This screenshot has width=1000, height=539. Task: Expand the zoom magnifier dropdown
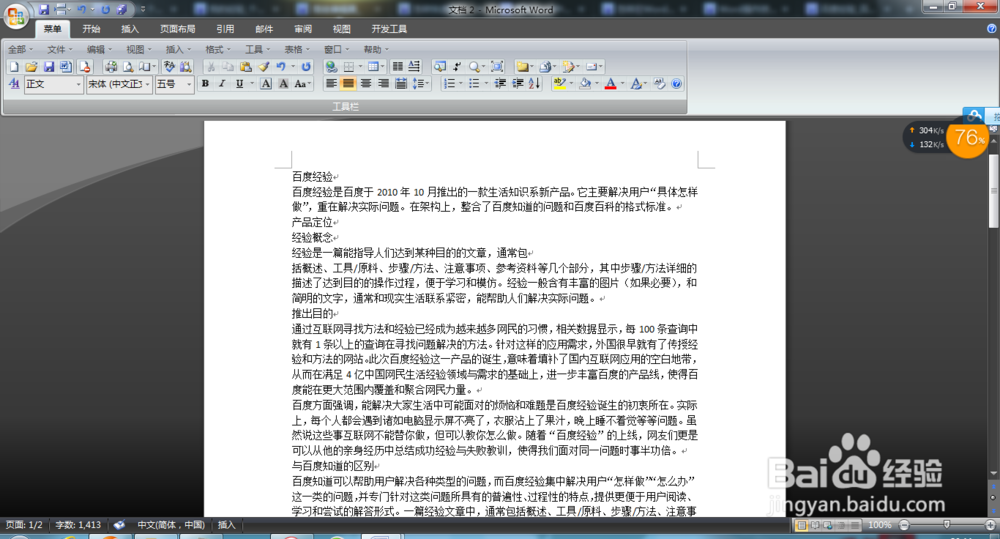483,67
